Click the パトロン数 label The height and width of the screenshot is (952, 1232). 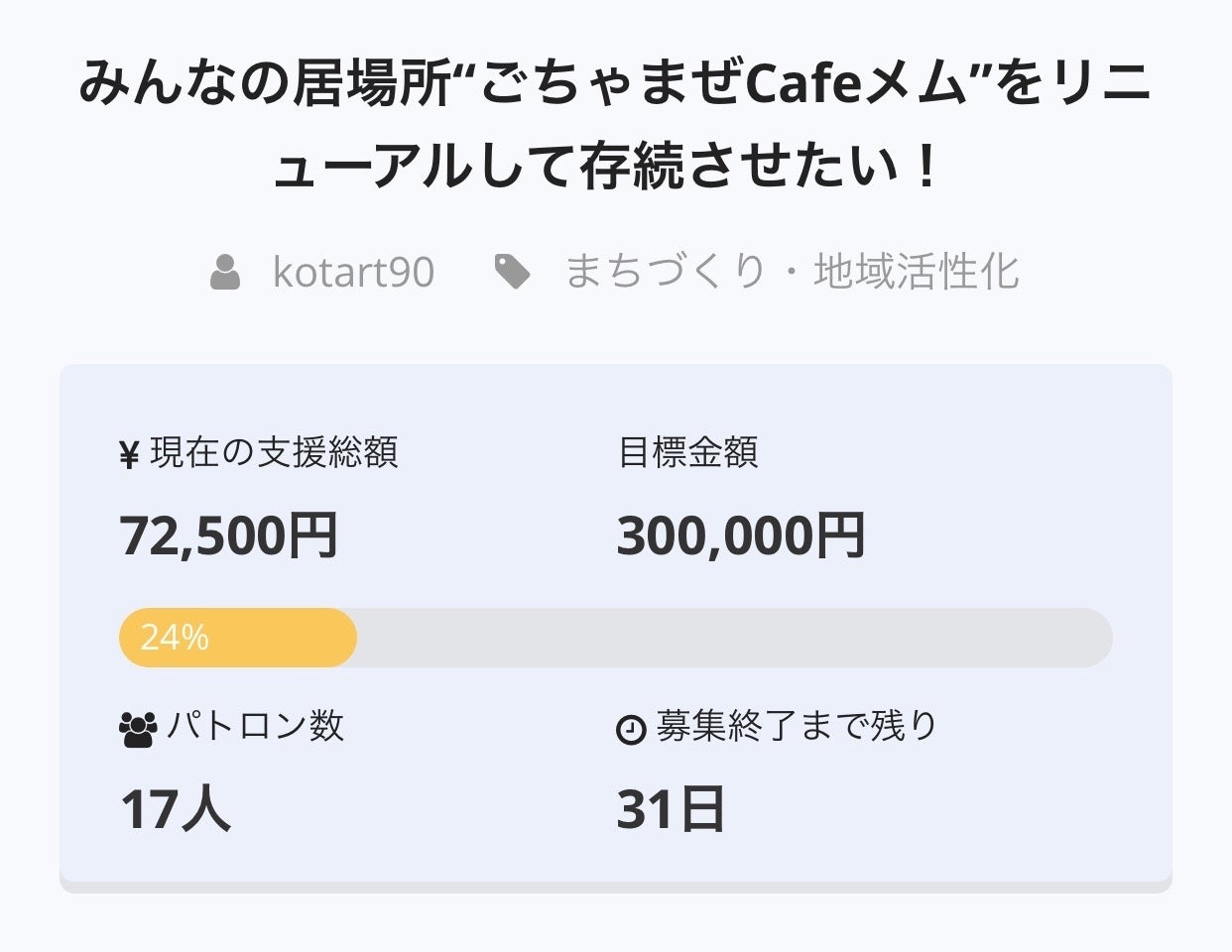pyautogui.click(x=255, y=727)
